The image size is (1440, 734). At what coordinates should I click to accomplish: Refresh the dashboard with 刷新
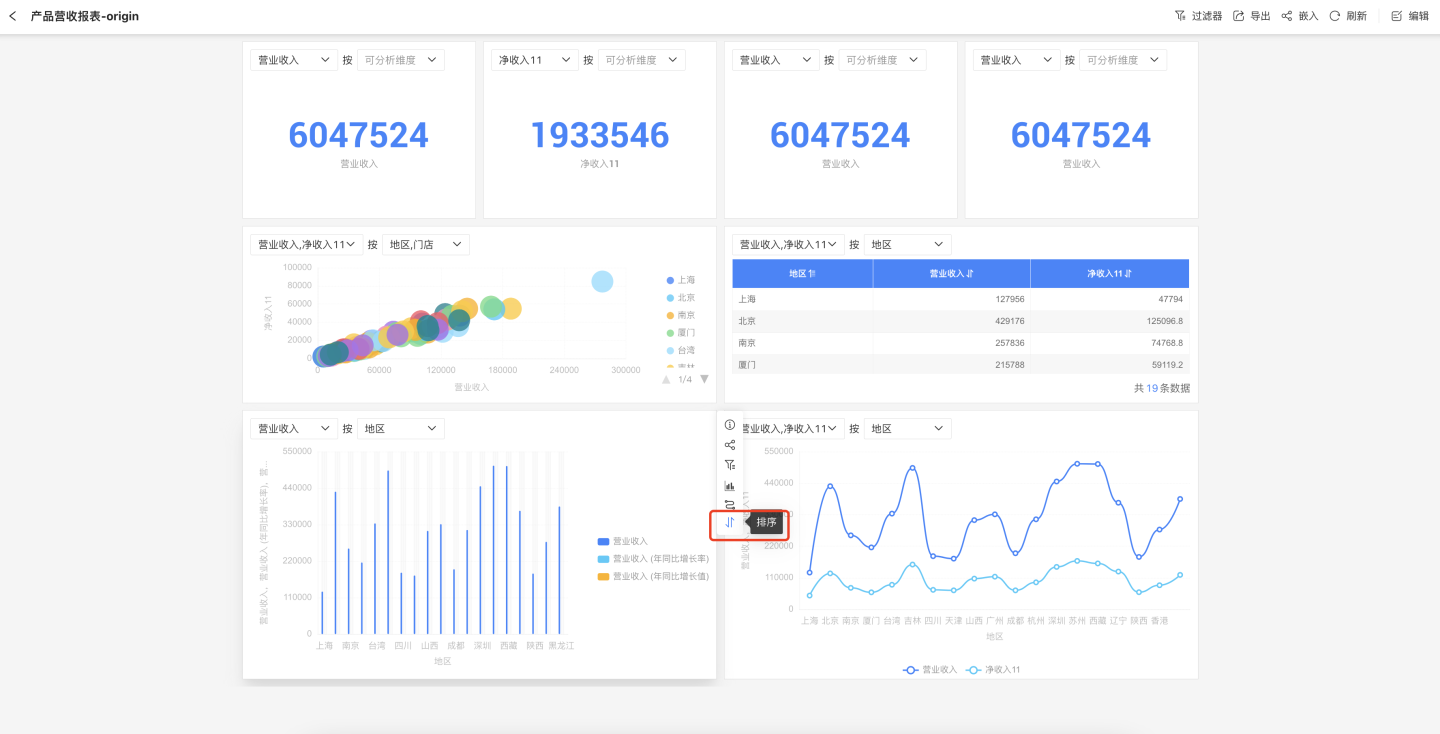[1348, 16]
